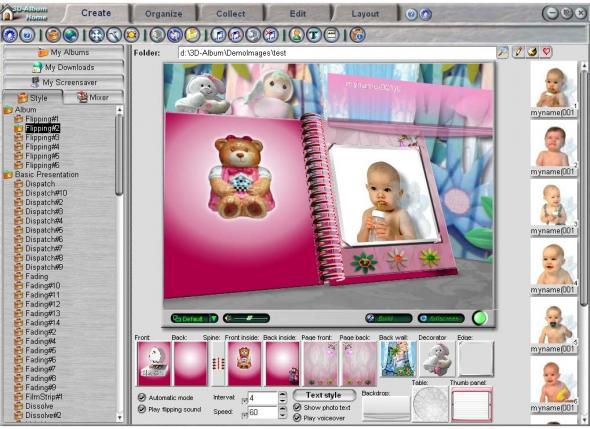Viewport: 590px width, 429px height.
Task: Click the Fullscreen button under the preview
Action: 441,318
